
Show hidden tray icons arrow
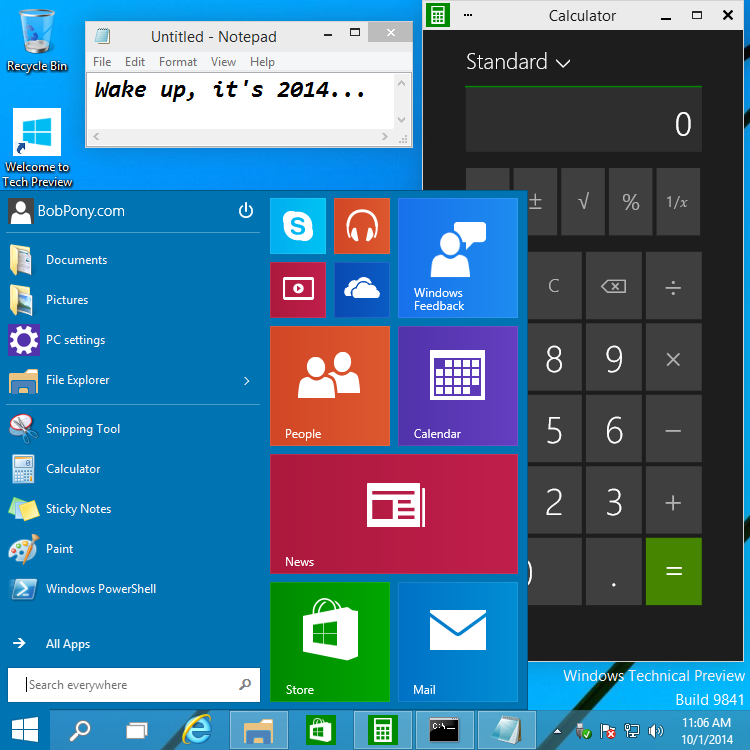pos(557,731)
